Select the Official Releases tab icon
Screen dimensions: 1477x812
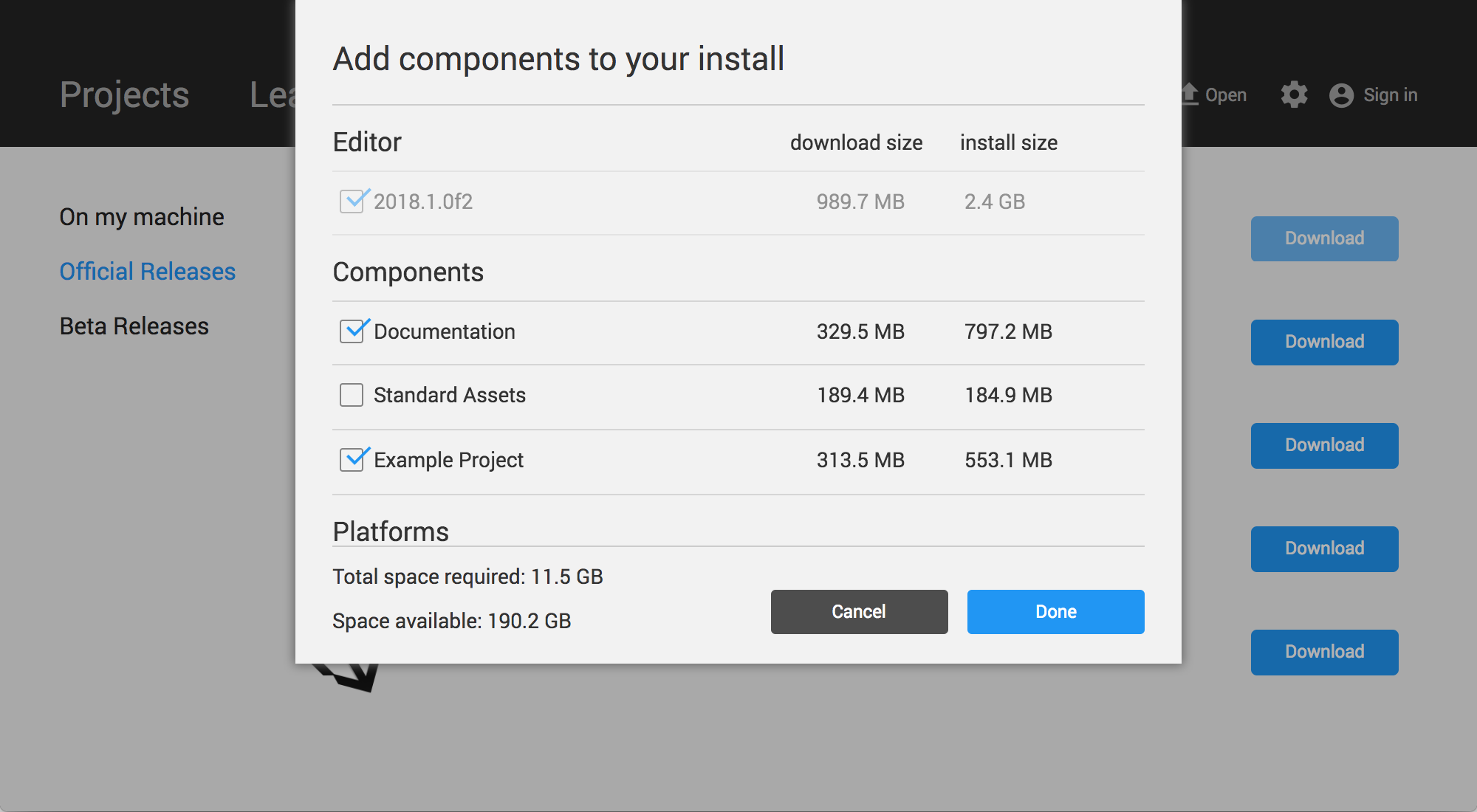148,271
